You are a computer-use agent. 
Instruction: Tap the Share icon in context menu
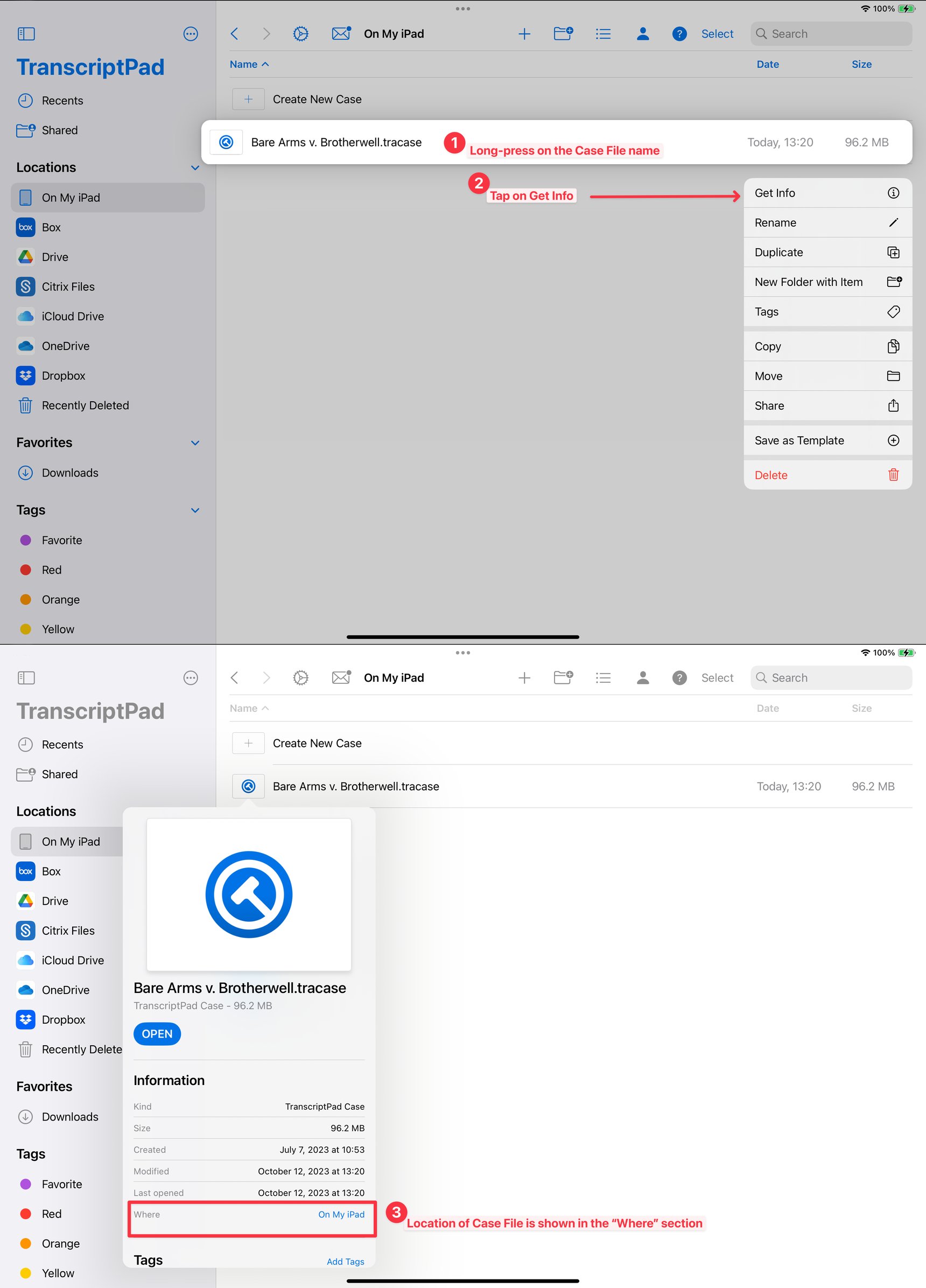tap(893, 405)
